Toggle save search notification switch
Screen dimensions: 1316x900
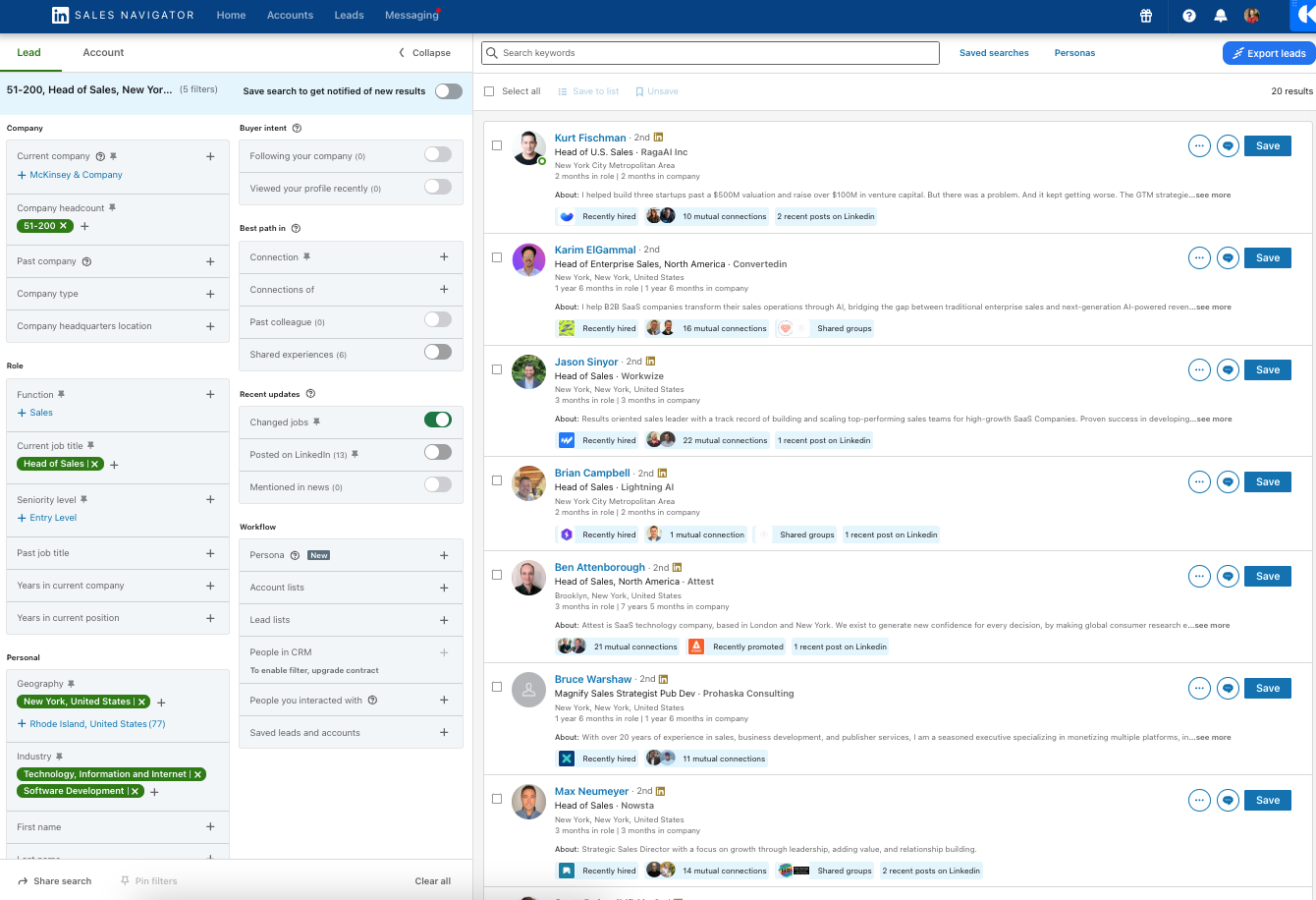(449, 91)
